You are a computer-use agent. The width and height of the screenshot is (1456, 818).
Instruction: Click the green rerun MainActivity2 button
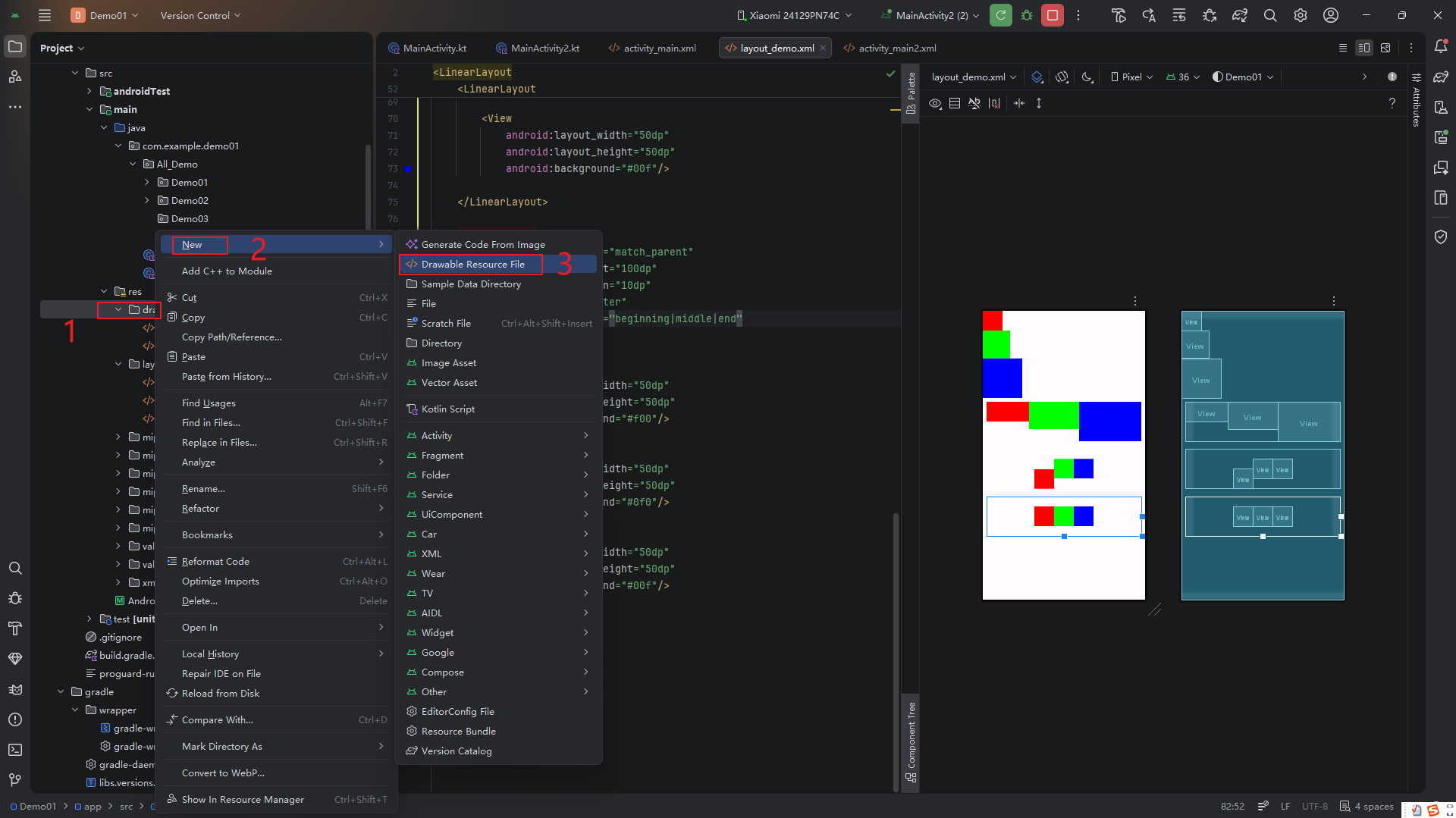[1000, 15]
